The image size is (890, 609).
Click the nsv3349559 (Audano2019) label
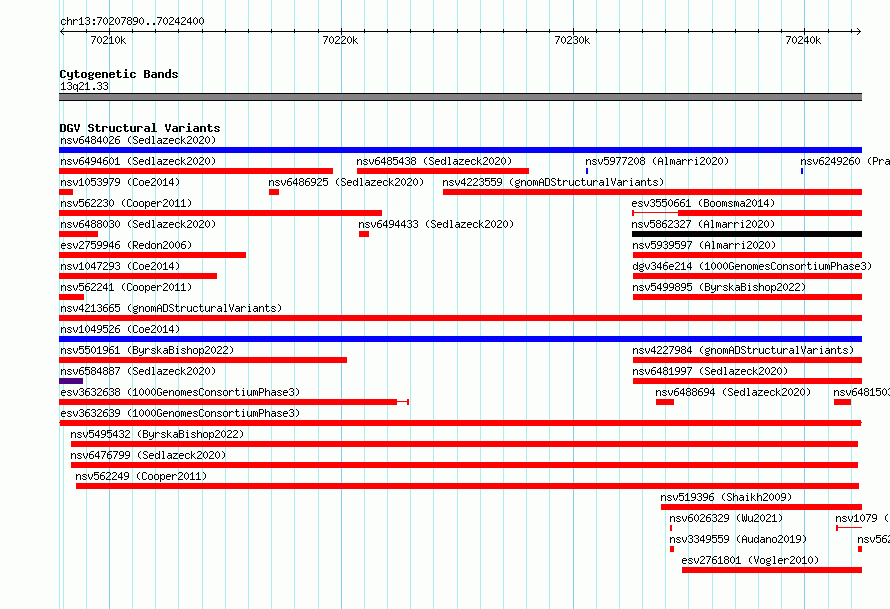(x=738, y=539)
